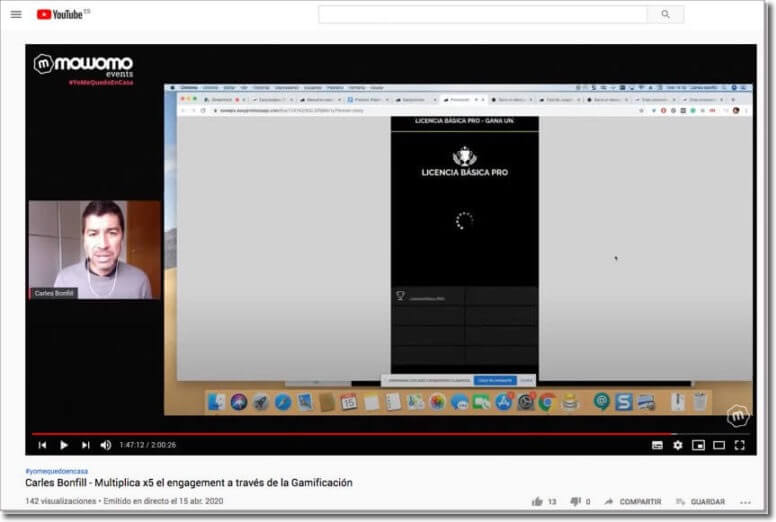776x522 pixels.
Task: Open the player settings gear
Action: click(x=678, y=445)
